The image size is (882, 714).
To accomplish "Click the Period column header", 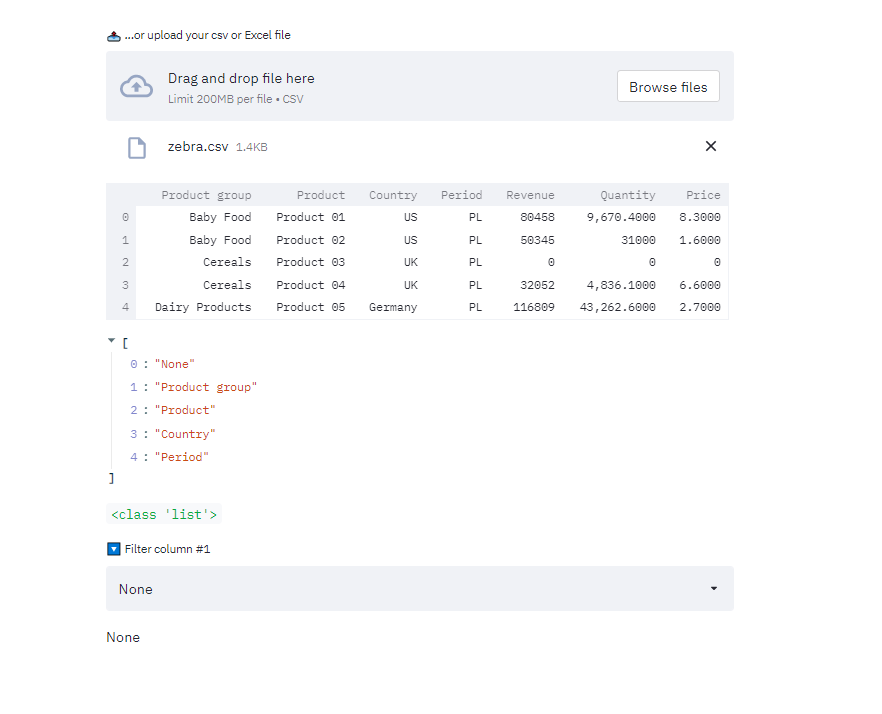I will pyautogui.click(x=461, y=195).
